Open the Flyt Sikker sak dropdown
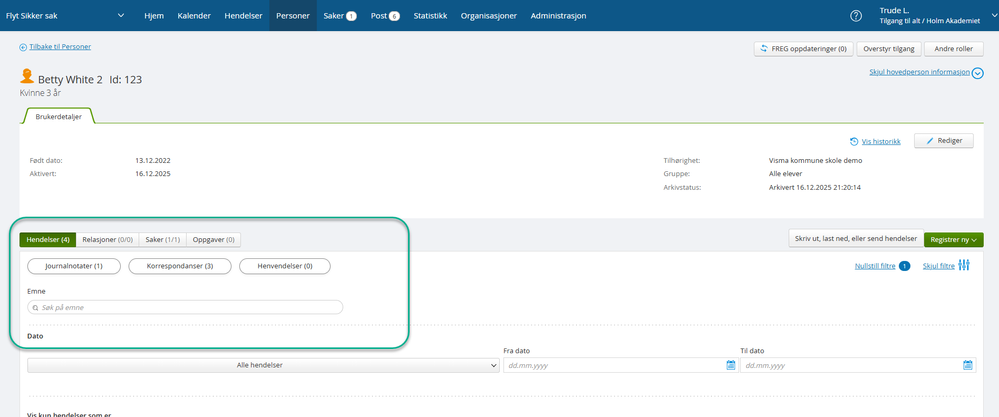Image resolution: width=999 pixels, height=417 pixels. [65, 16]
